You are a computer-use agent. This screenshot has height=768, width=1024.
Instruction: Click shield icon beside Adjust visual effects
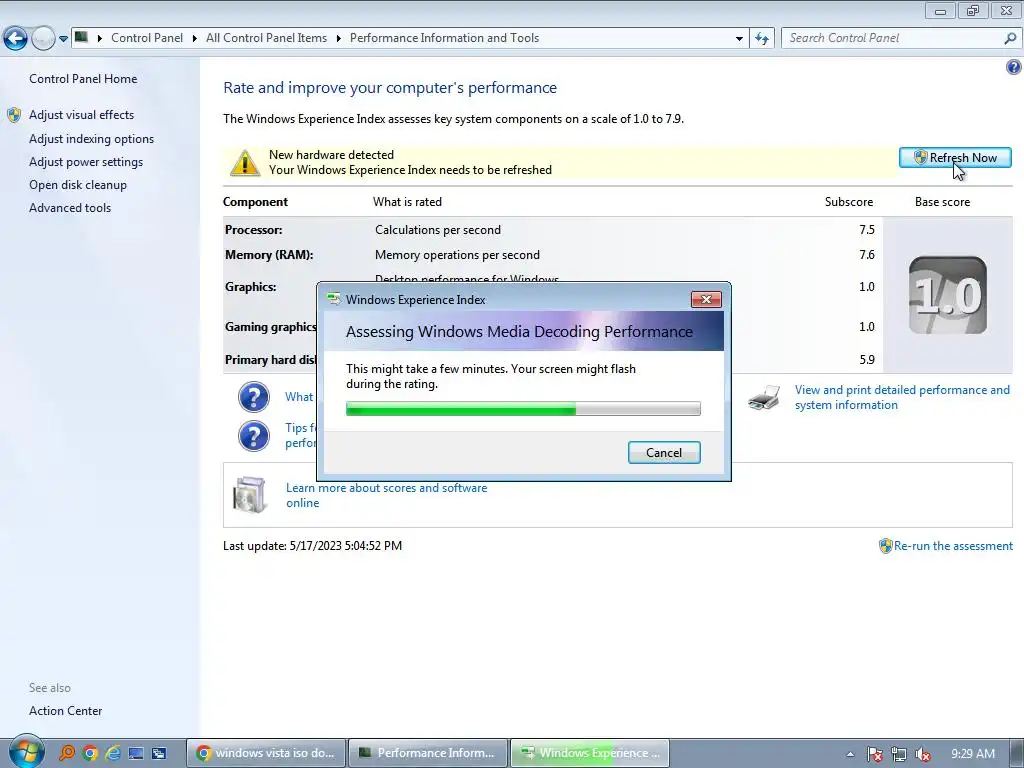pyautogui.click(x=14, y=116)
